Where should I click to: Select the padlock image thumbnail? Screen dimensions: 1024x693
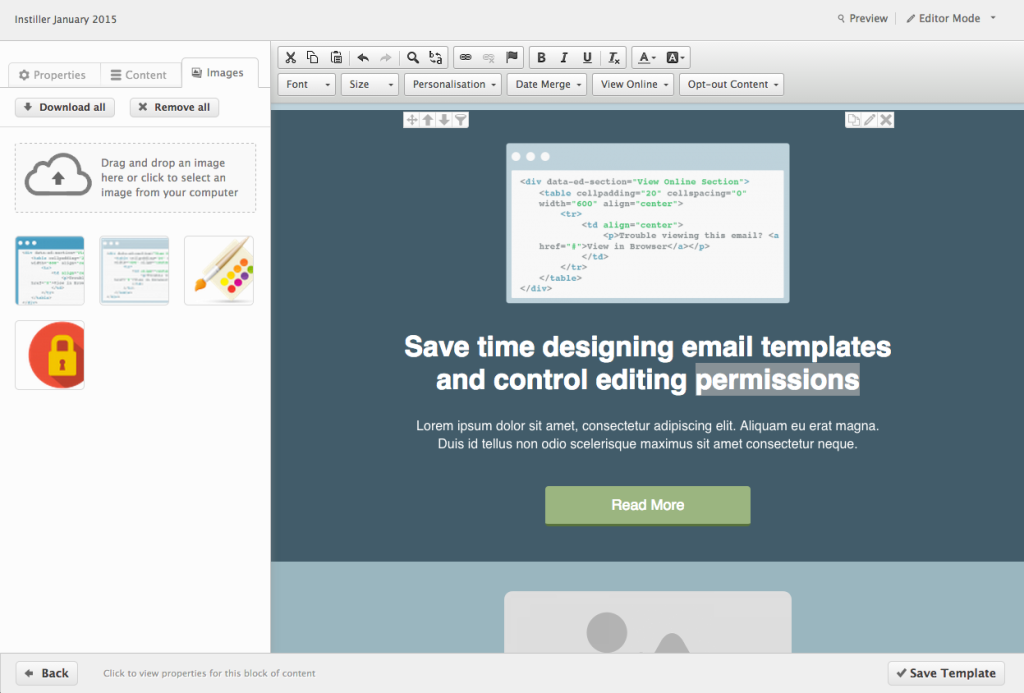pos(50,355)
